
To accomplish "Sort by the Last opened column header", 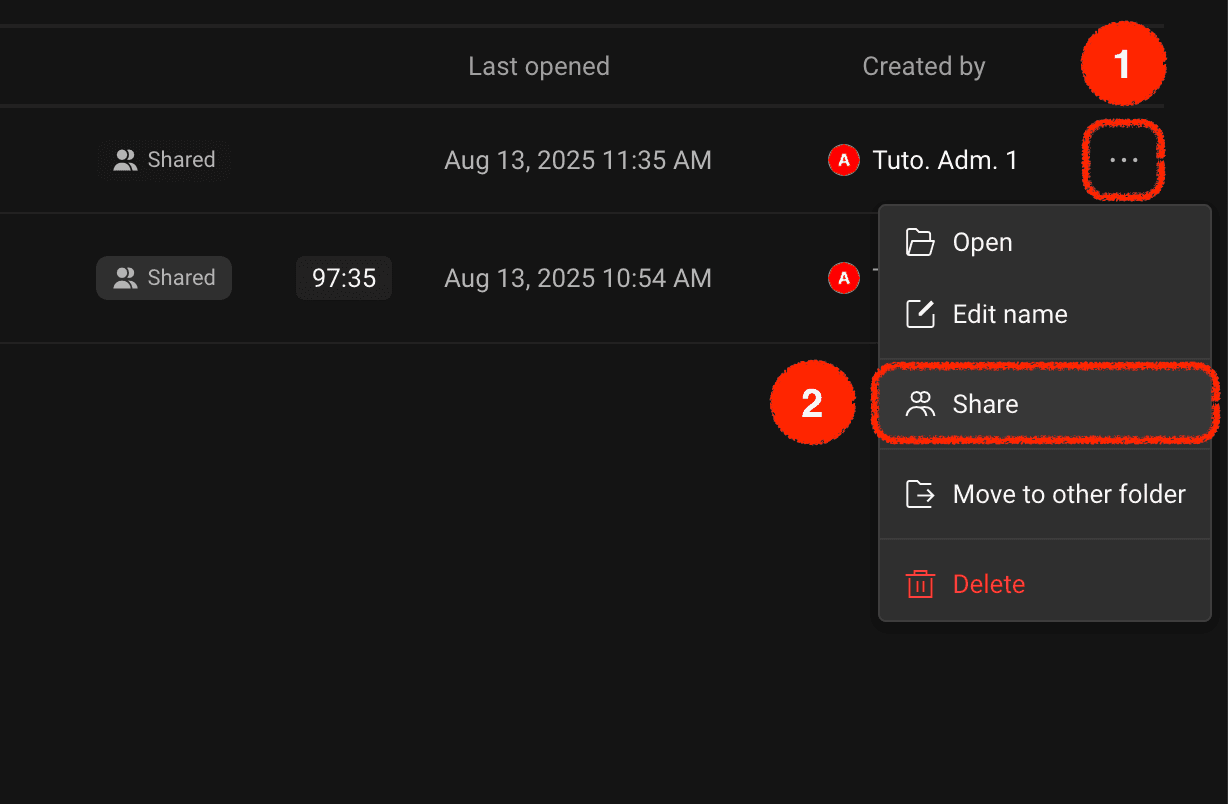I will point(539,67).
